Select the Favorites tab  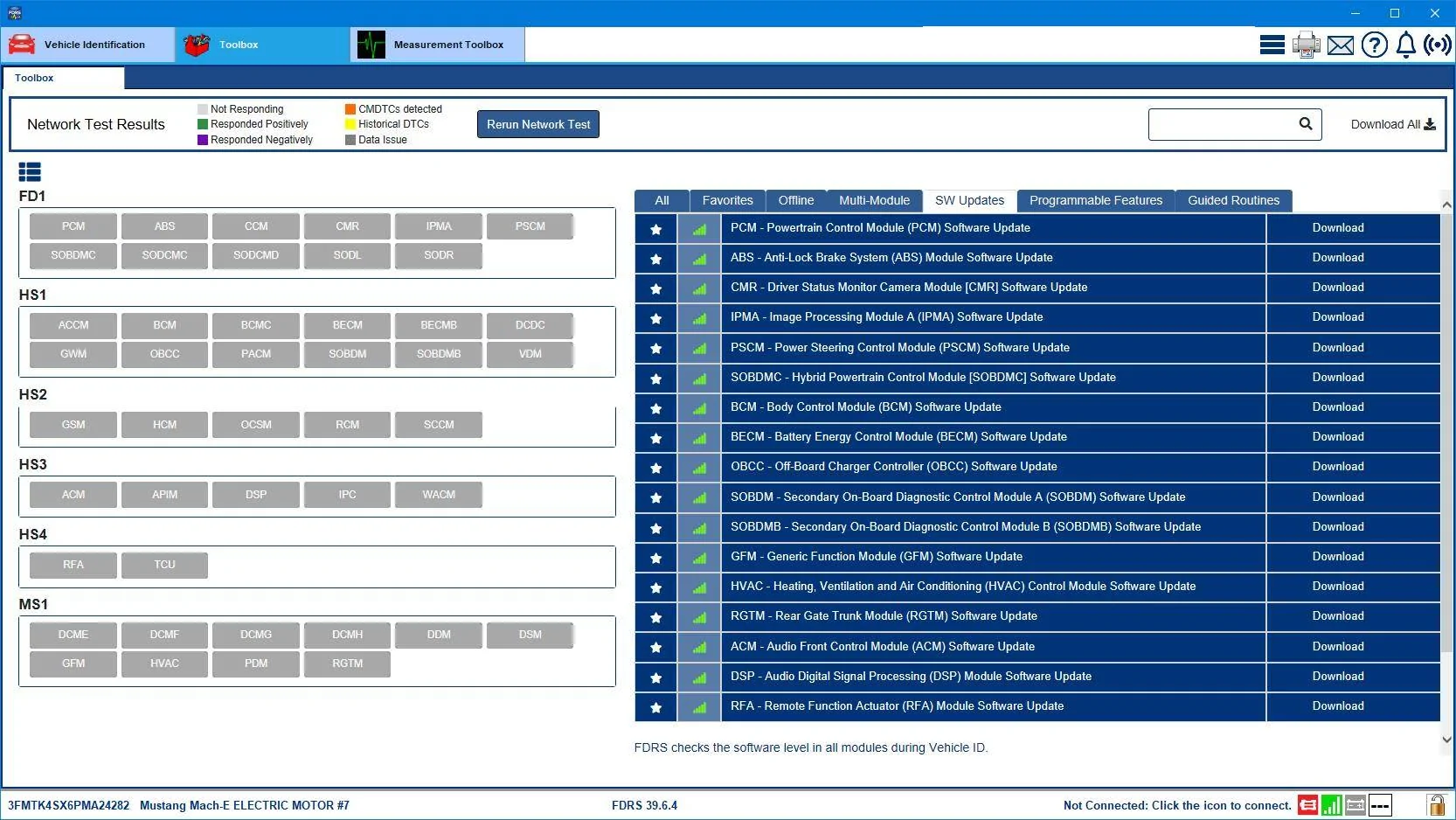[x=727, y=200]
